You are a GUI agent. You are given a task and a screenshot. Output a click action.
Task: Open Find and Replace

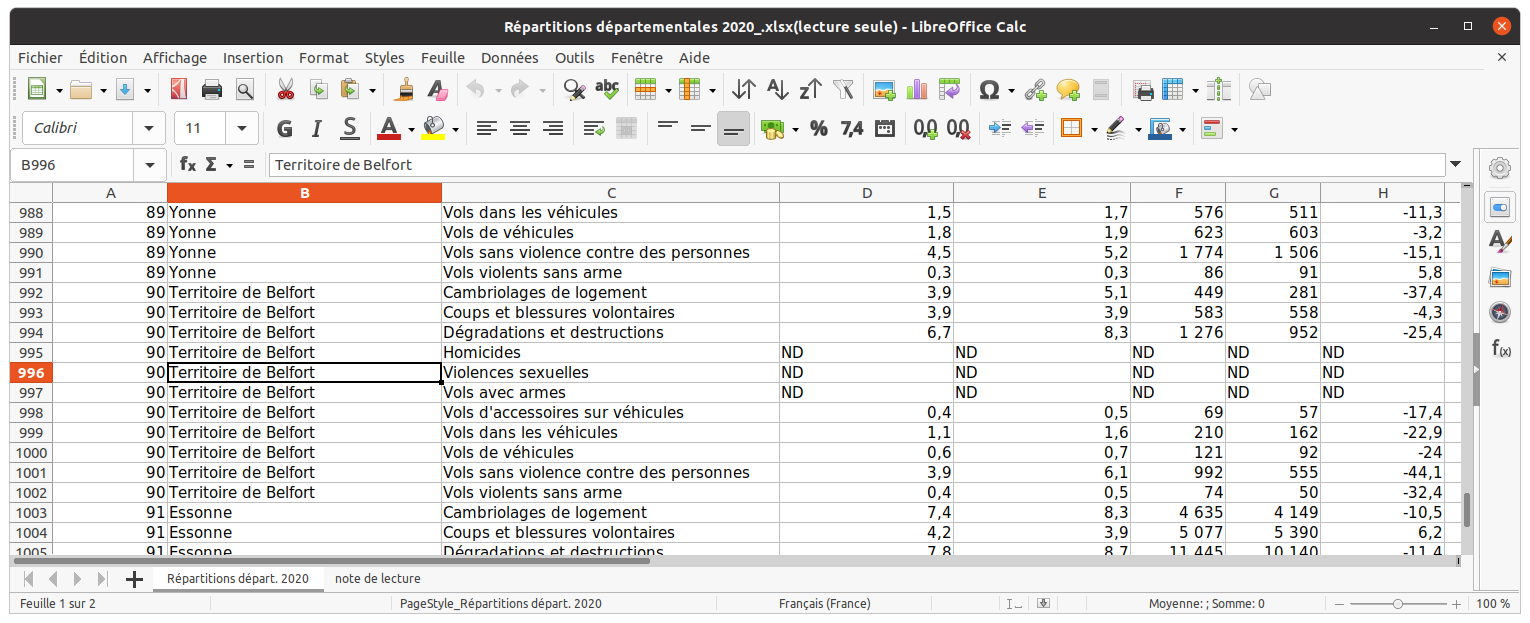pos(574,90)
